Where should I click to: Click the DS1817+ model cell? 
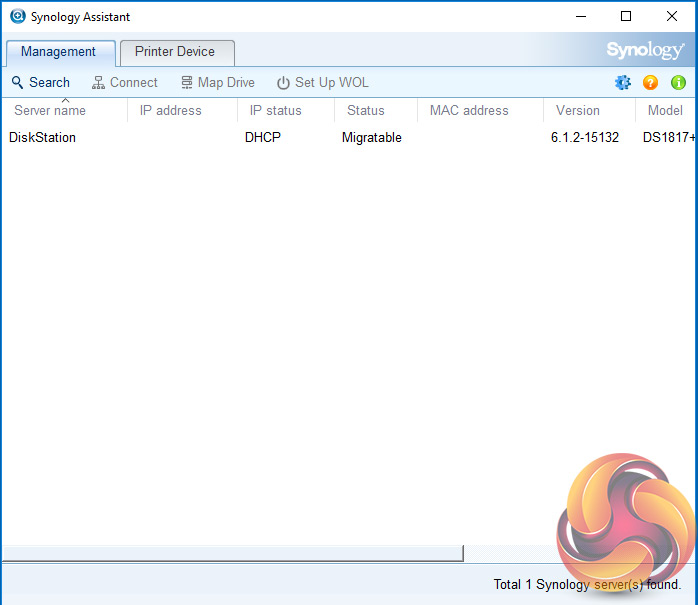coord(669,138)
